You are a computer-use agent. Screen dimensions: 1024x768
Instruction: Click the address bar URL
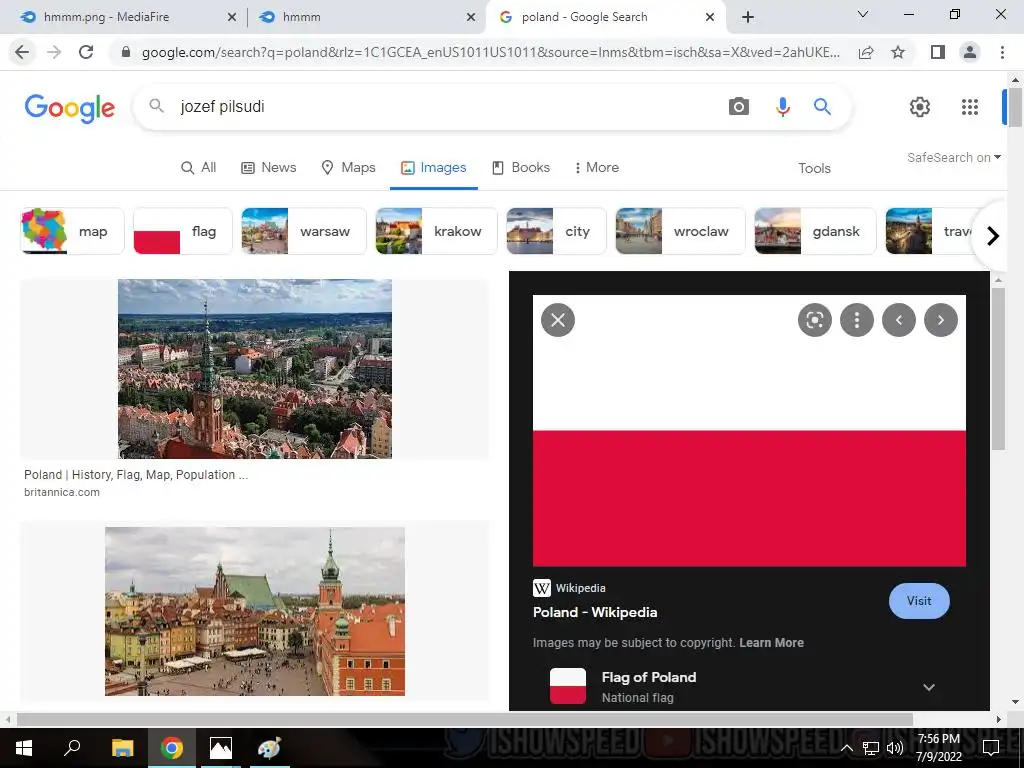coord(490,52)
